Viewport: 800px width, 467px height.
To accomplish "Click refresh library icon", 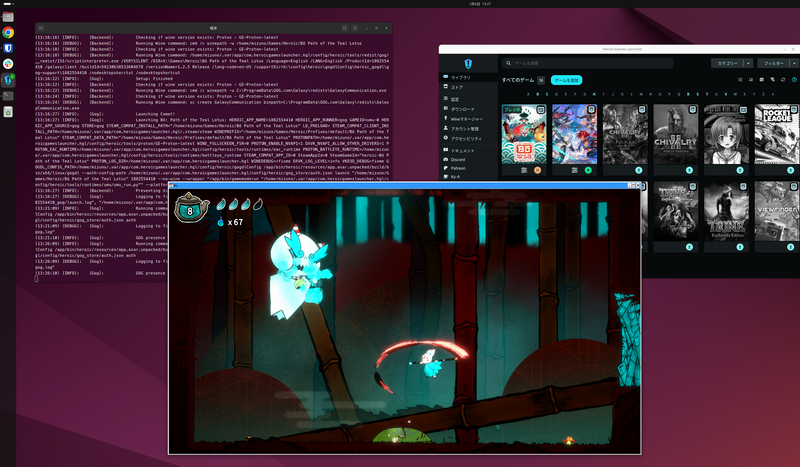I will tap(783, 80).
